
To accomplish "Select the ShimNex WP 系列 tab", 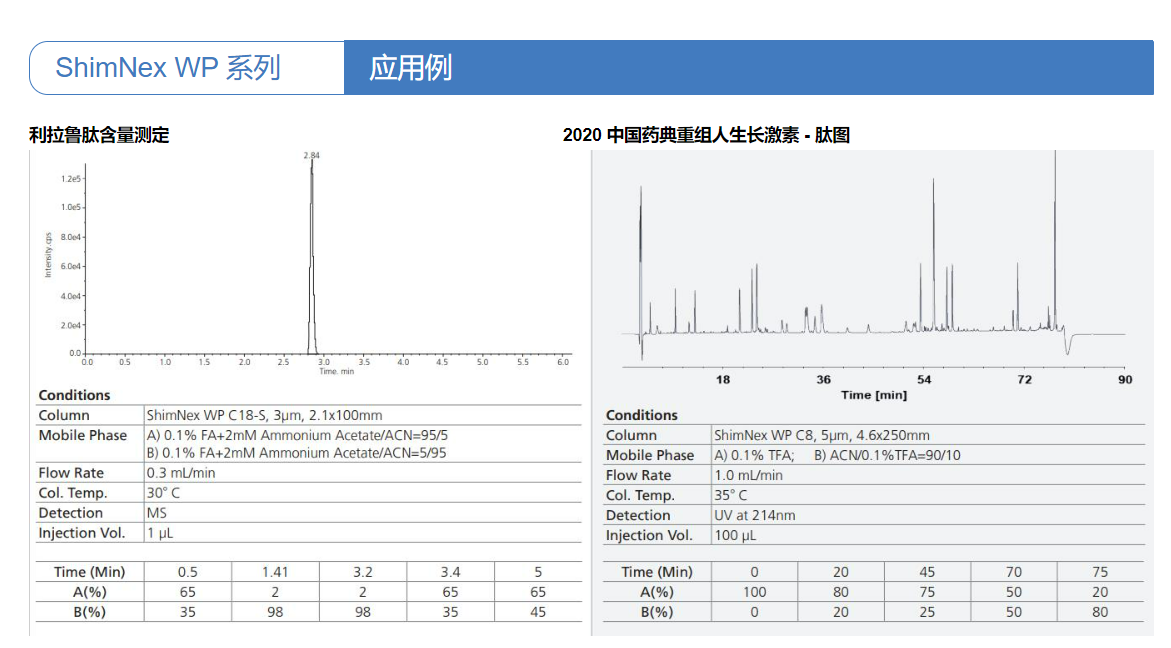I will pos(168,68).
